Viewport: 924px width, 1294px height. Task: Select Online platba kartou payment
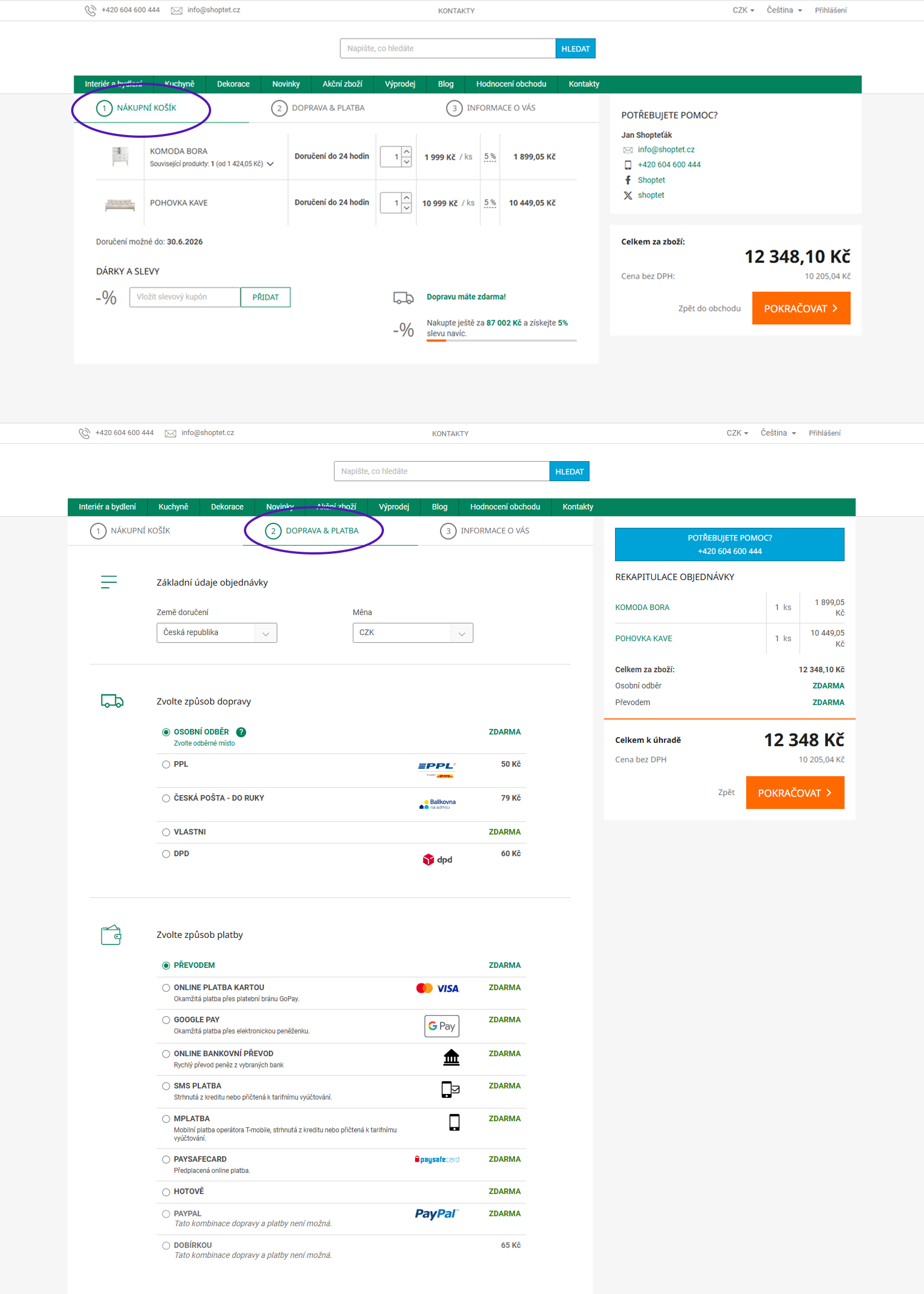[166, 988]
